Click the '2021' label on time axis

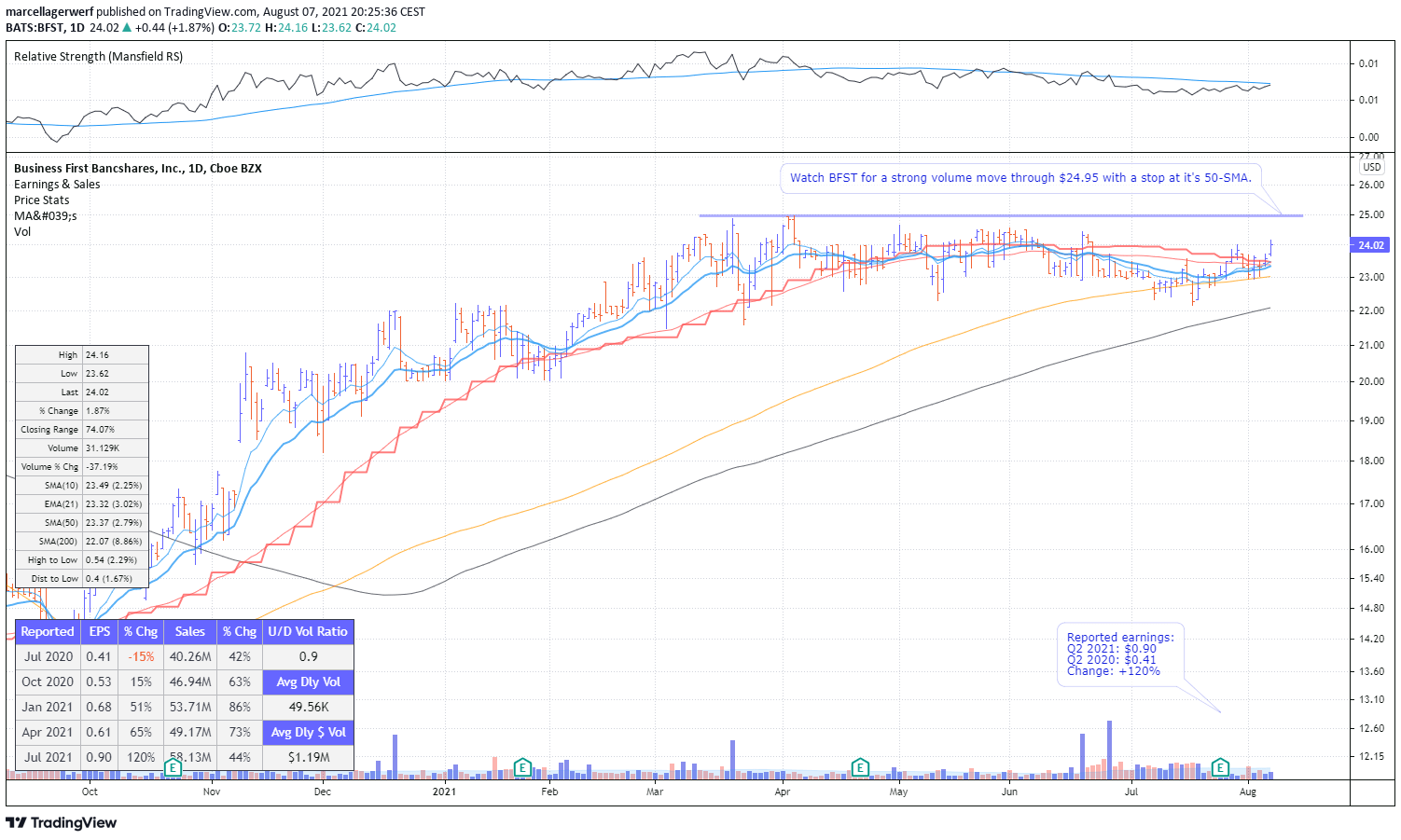(x=445, y=792)
